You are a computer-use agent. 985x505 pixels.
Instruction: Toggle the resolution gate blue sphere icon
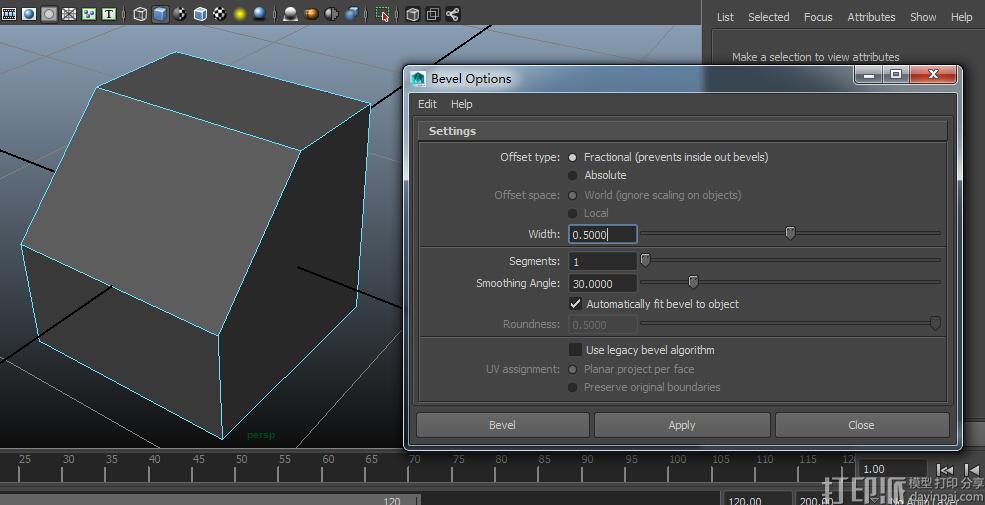point(29,14)
